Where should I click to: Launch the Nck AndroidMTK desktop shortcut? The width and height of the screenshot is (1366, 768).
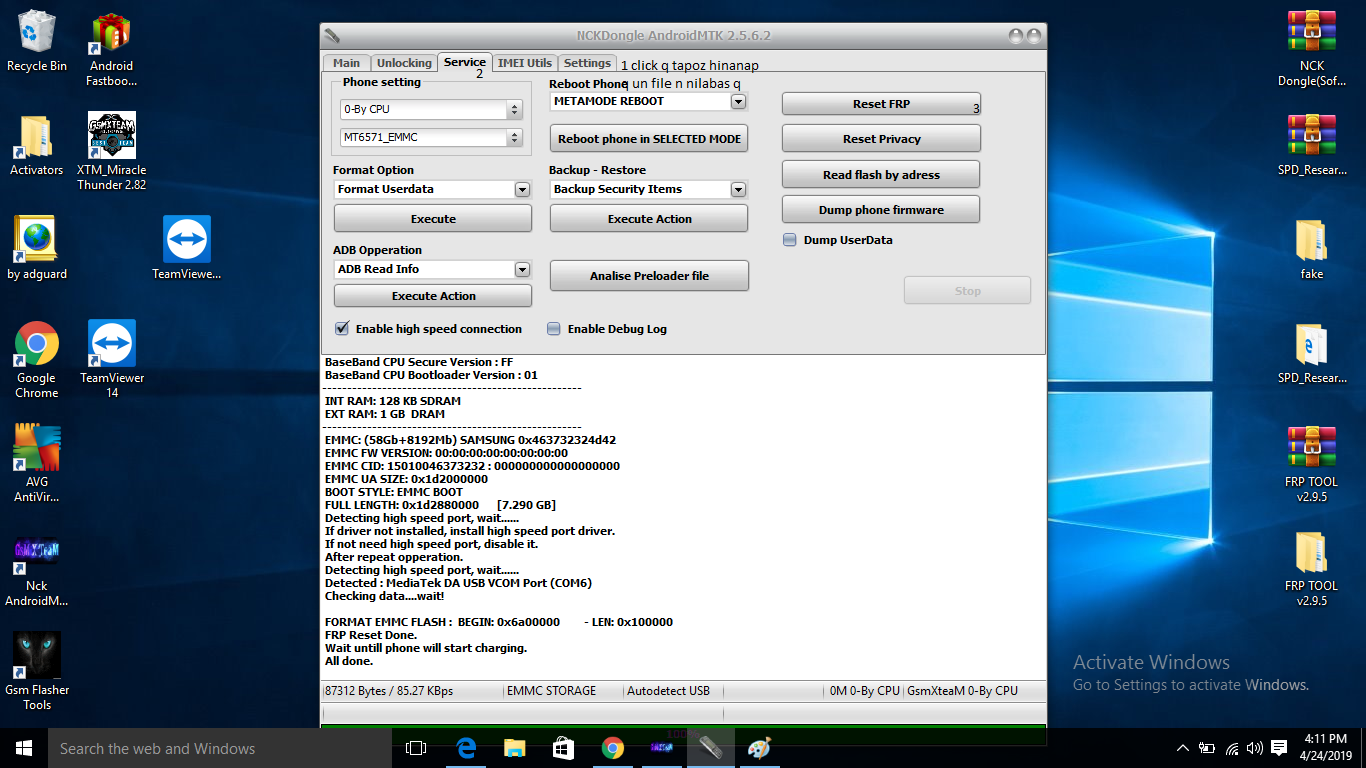pos(37,569)
